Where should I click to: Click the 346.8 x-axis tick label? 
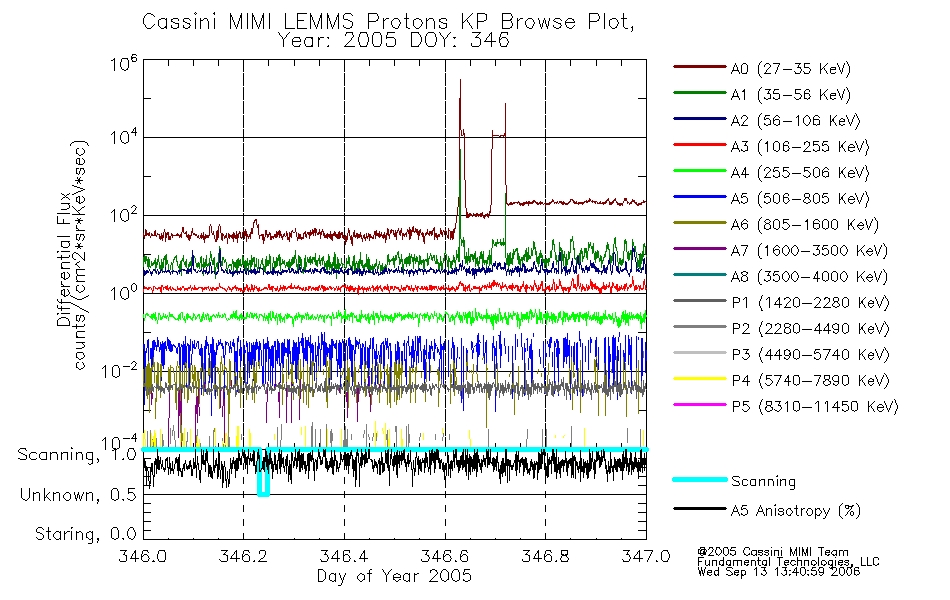click(x=545, y=556)
